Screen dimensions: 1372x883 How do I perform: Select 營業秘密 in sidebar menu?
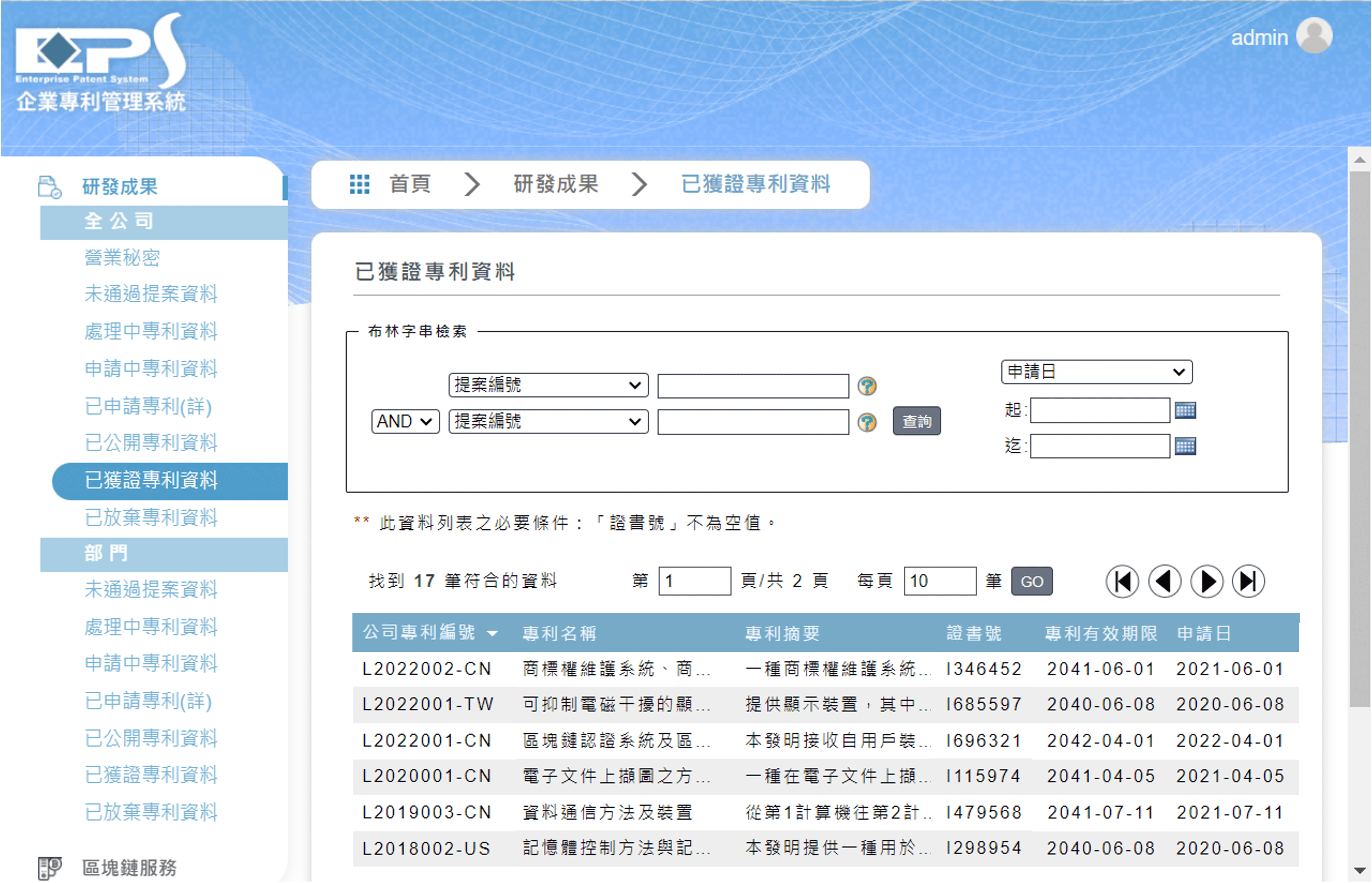122,258
